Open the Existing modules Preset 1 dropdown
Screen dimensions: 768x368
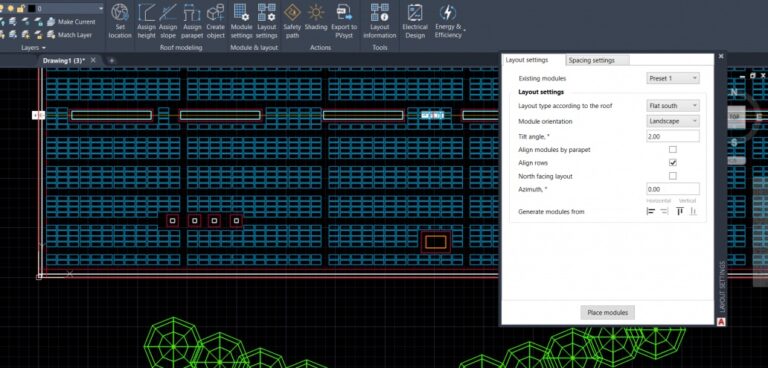[x=672, y=78]
